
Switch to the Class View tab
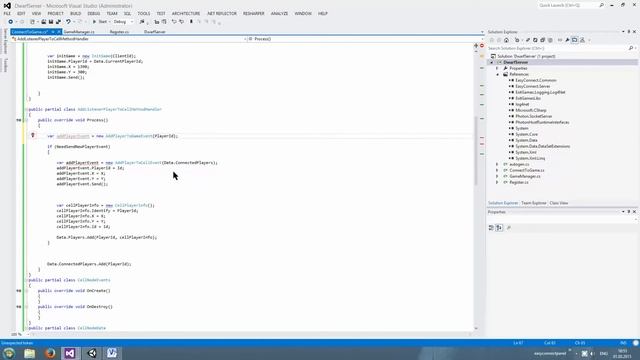[x=558, y=203]
